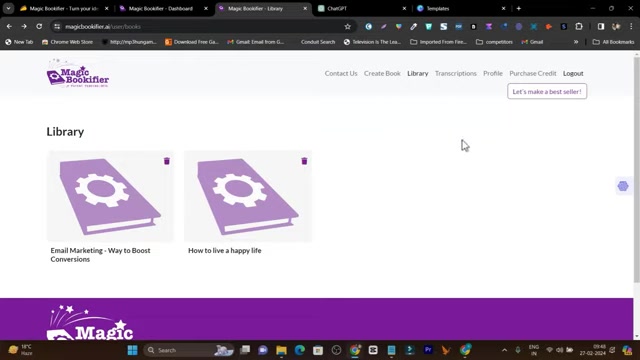Open the Download Free Ga... bookmark

point(192,42)
